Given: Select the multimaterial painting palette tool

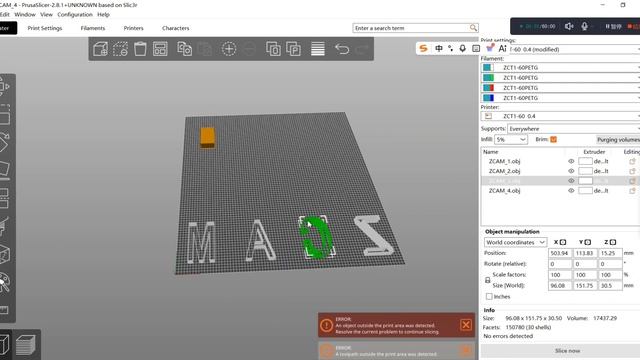Looking at the screenshot, I should (4, 283).
